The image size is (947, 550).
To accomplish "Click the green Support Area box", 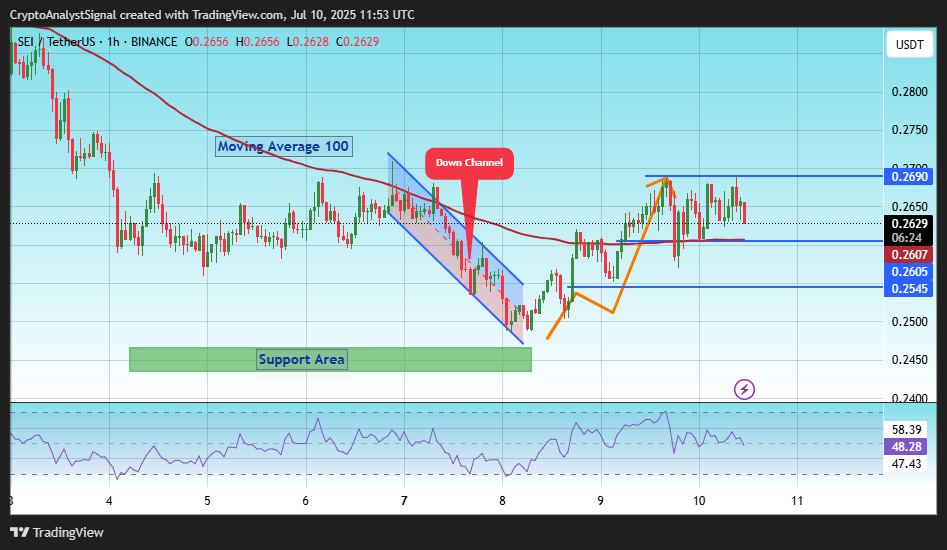I will coord(330,359).
